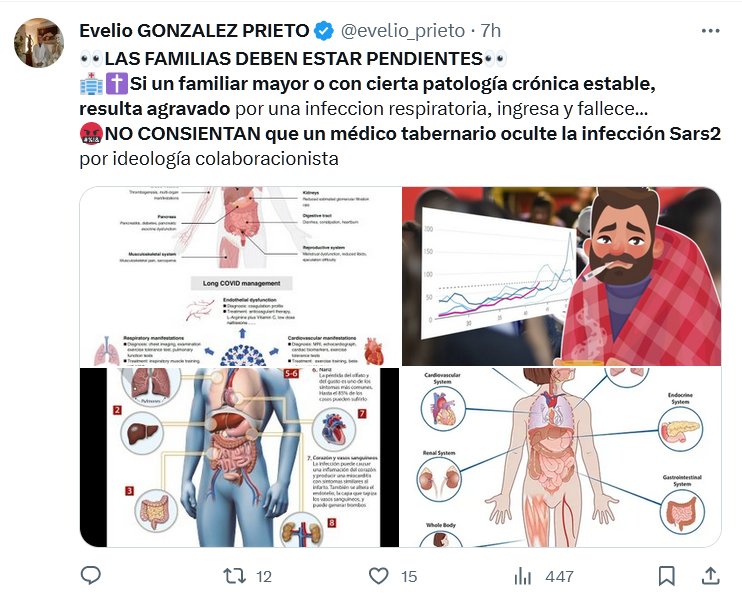This screenshot has width=742, height=602.
Task: Open the 7h timestamp link
Action: pos(491,31)
